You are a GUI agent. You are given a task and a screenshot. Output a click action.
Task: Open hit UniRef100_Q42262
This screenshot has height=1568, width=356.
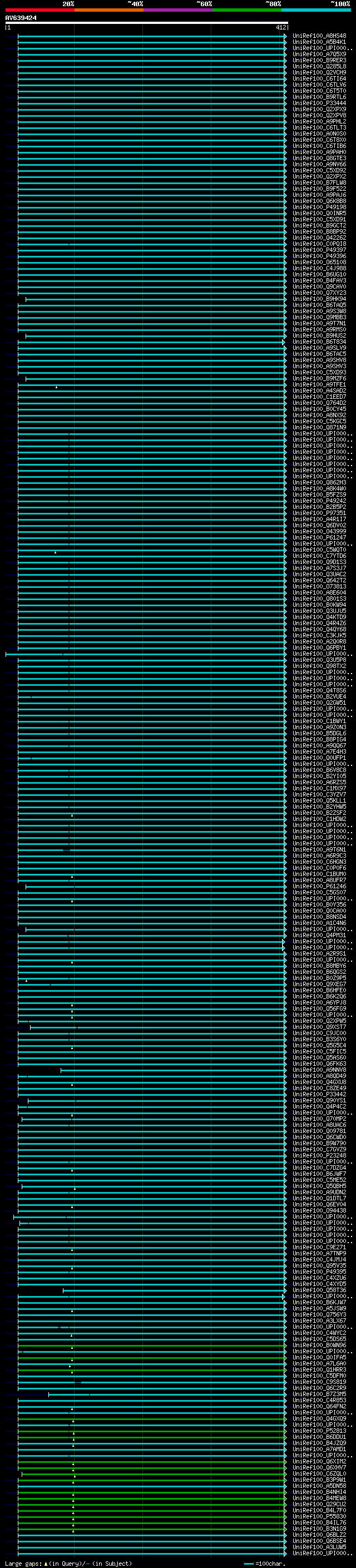(319, 238)
